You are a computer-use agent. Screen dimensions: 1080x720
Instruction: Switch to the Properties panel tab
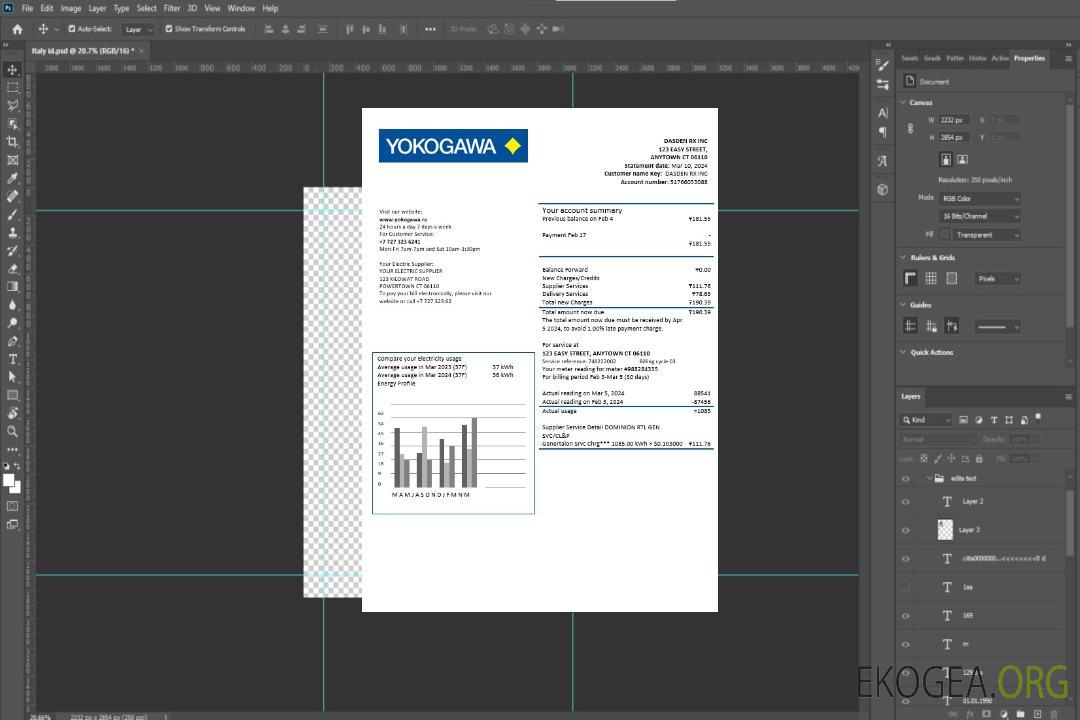point(1029,59)
